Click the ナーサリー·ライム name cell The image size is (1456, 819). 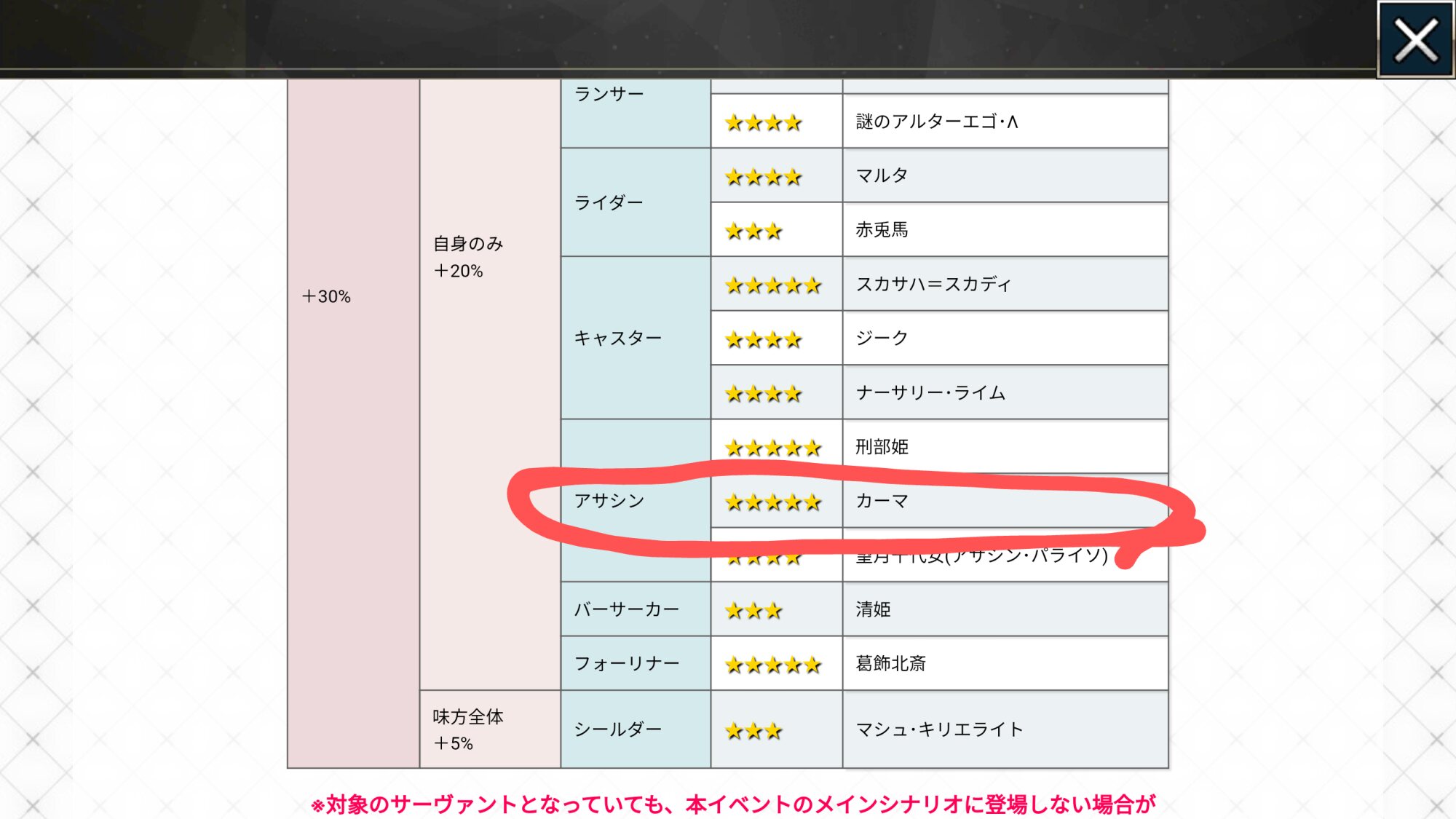click(930, 393)
